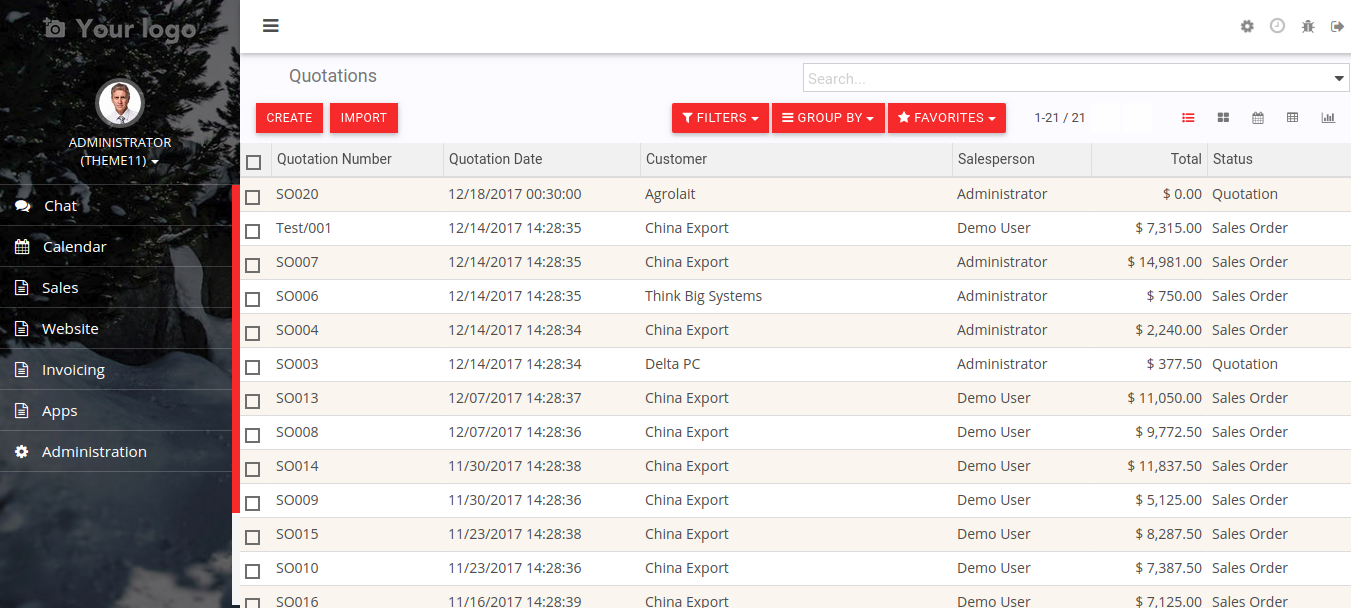Click the 12/18/2017 00:30:00 date cell
Viewport: 1351px width, 608px height.
542,194
